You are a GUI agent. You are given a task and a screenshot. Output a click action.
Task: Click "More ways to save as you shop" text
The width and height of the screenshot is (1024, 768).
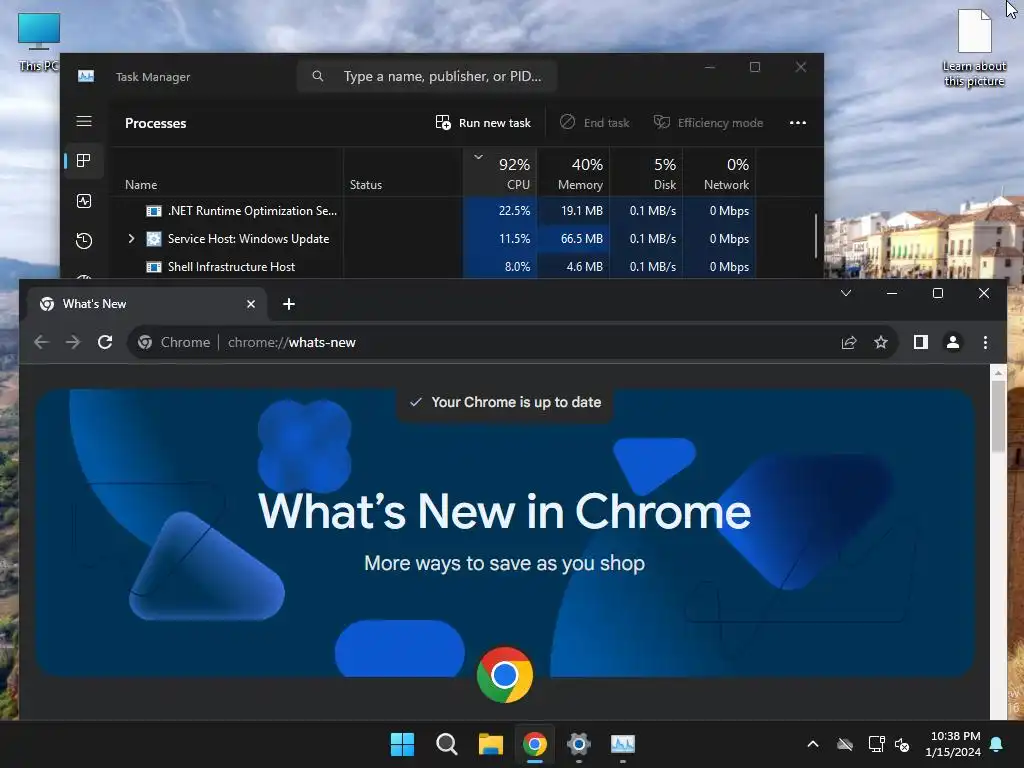pos(504,563)
